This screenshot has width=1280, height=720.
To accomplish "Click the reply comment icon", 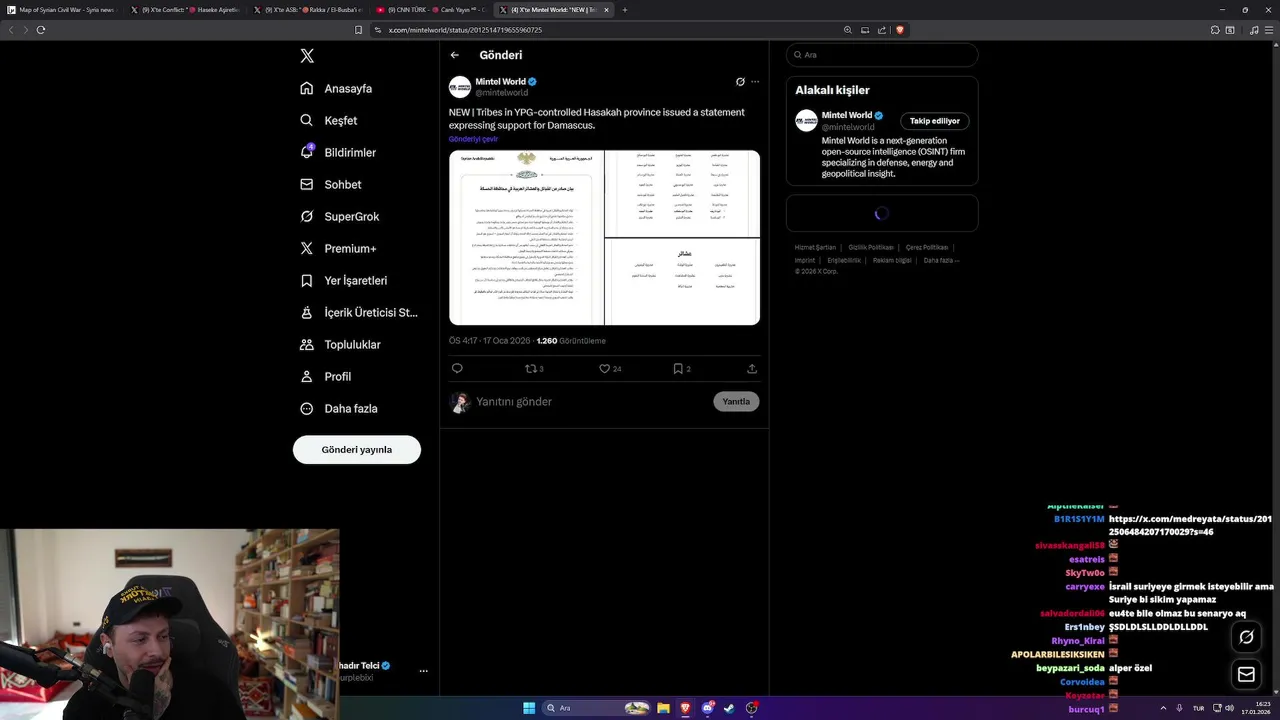I will [457, 368].
